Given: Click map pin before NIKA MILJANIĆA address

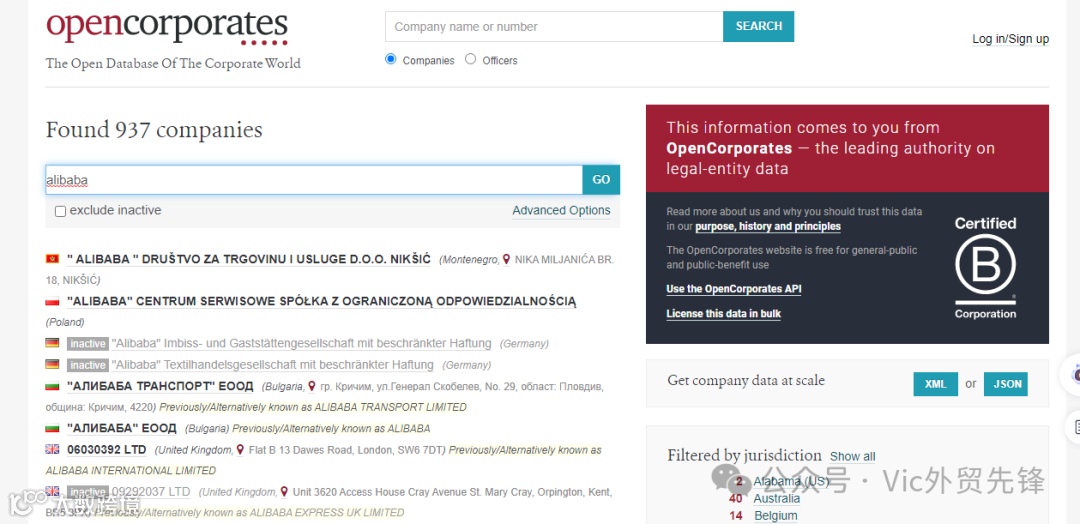Looking at the screenshot, I should 506,259.
